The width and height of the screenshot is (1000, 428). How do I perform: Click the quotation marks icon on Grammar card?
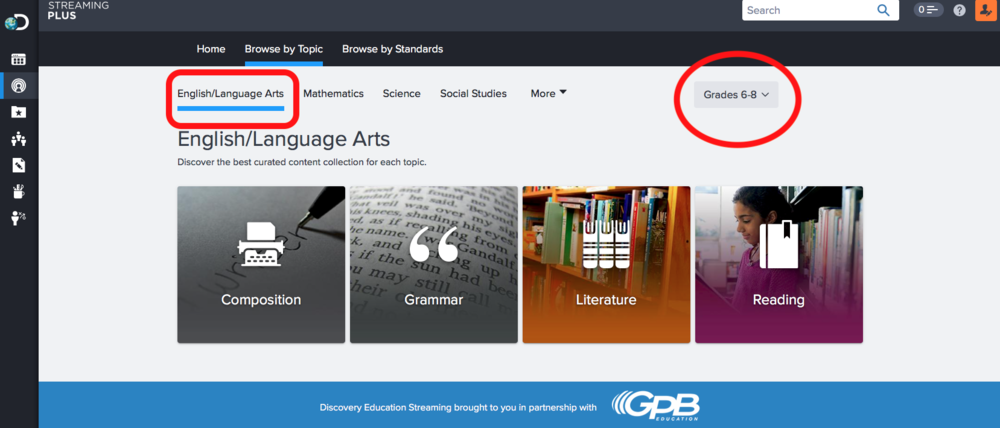coord(434,246)
